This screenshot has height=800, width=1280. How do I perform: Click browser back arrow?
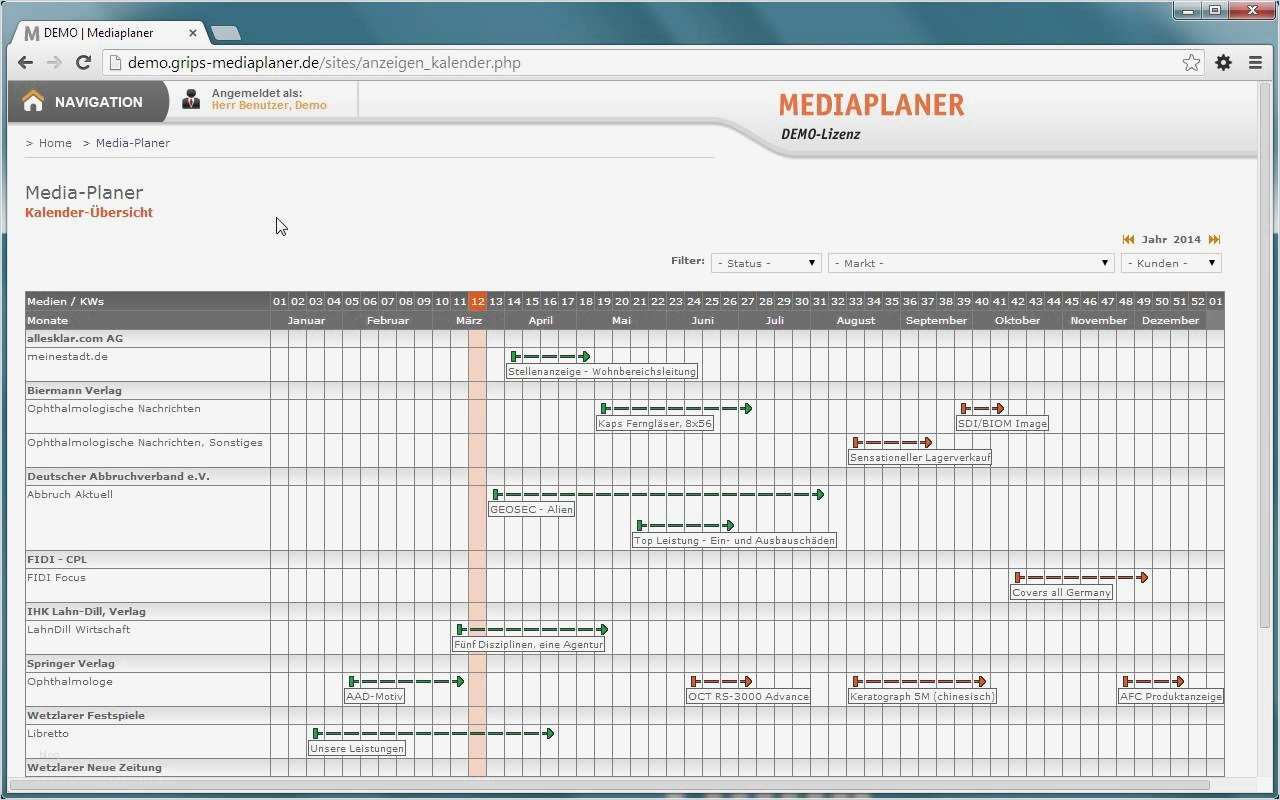[25, 62]
